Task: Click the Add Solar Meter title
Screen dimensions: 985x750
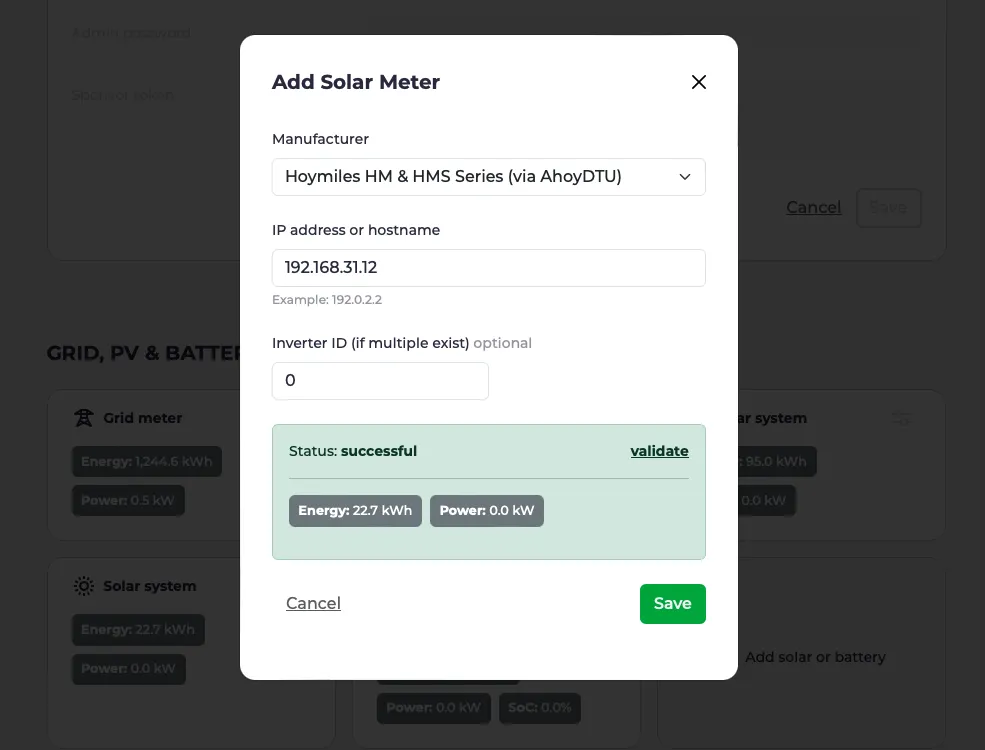Action: coord(356,82)
